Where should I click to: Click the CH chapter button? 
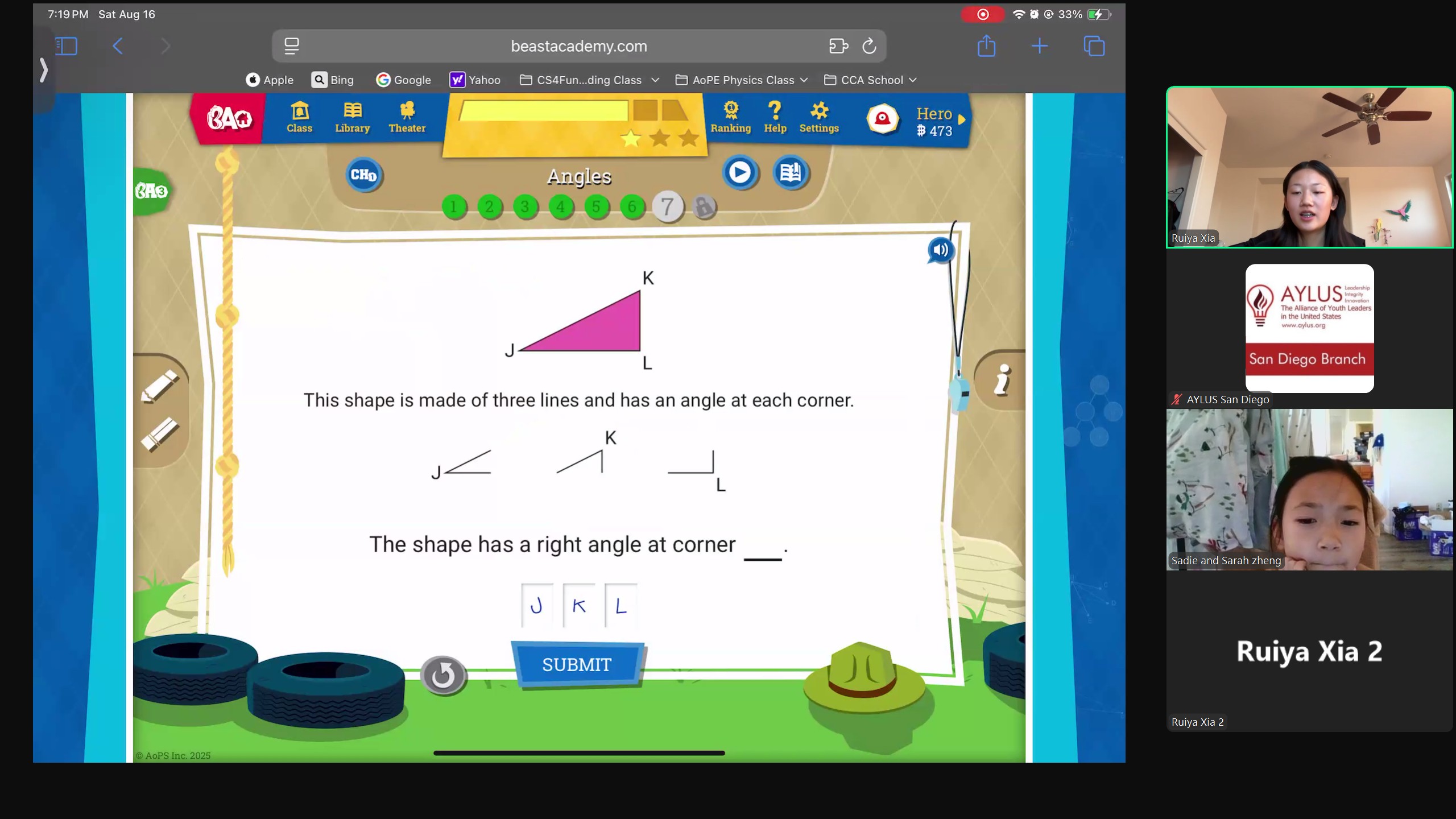coord(363,175)
